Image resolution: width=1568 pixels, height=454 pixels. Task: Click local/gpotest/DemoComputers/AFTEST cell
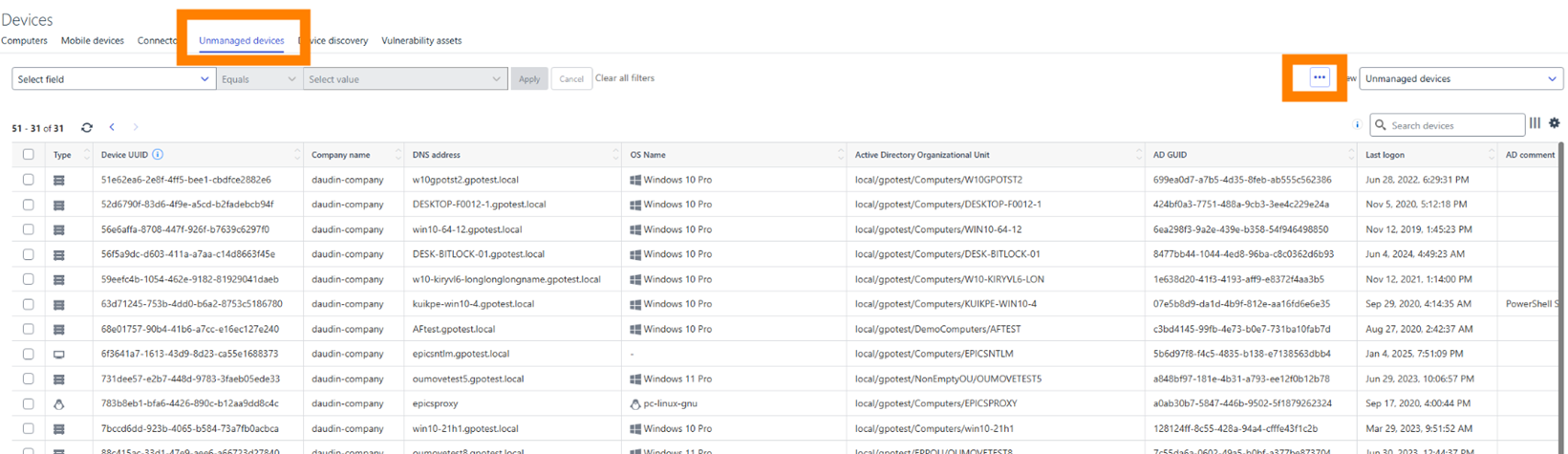[x=938, y=329]
